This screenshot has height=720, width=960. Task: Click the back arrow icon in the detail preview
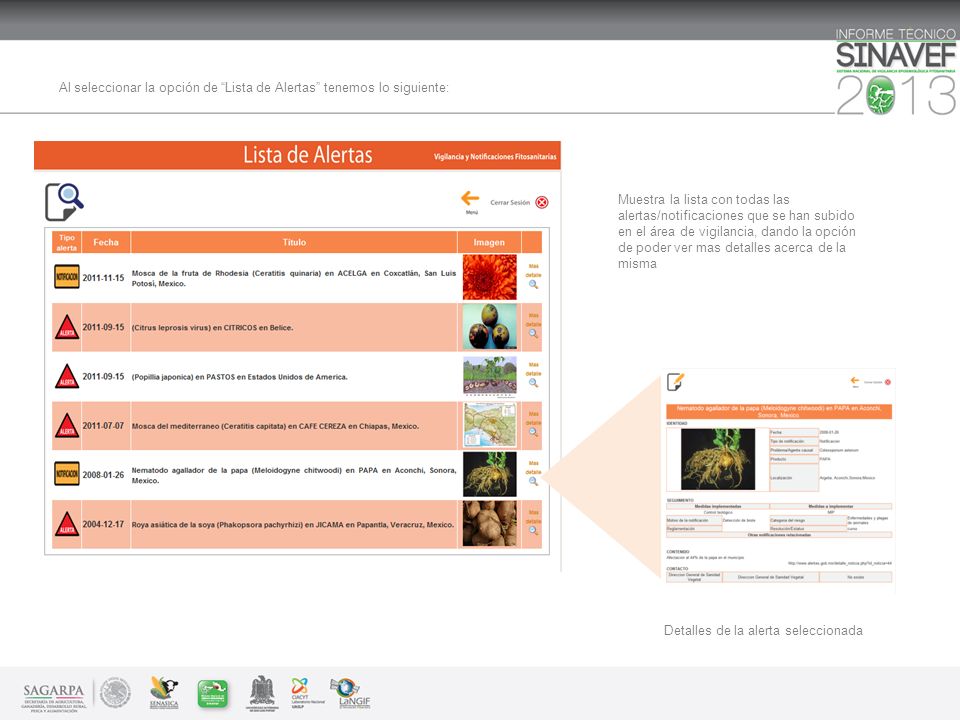pyautogui.click(x=855, y=381)
